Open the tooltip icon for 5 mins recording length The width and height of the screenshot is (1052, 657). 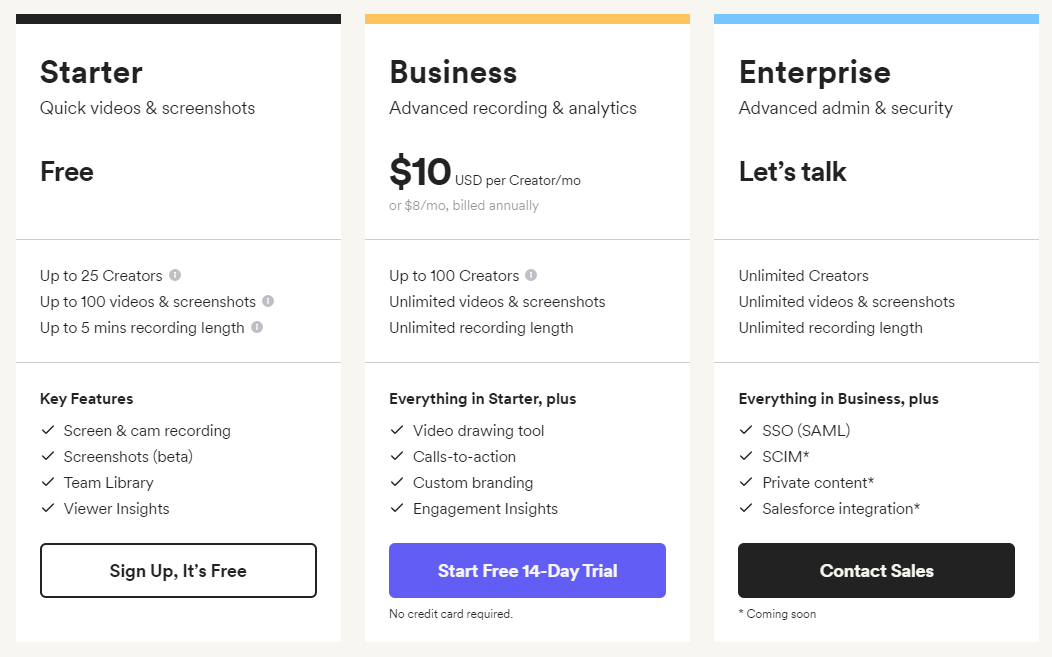point(258,327)
